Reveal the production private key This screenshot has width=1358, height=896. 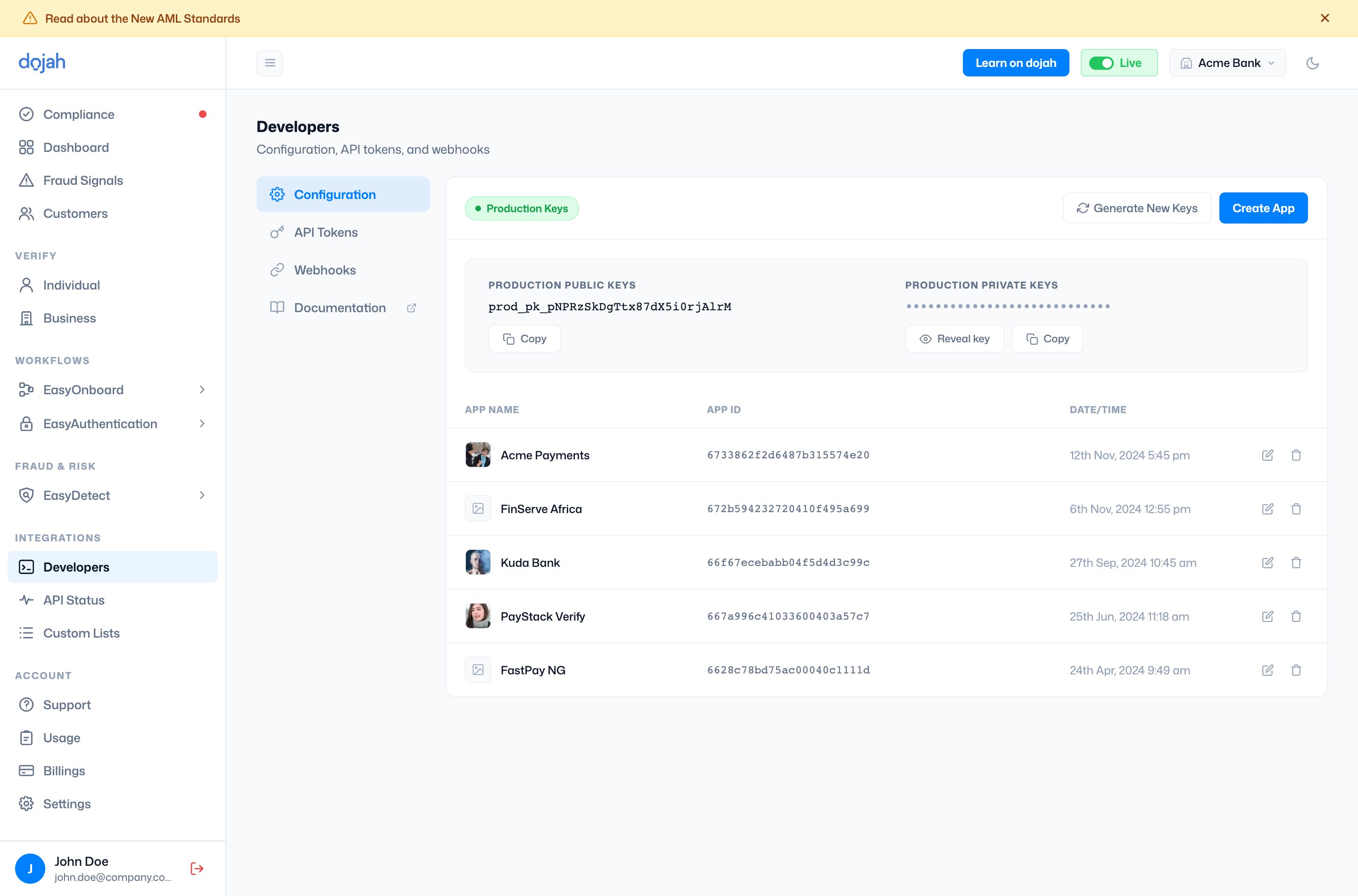click(955, 339)
